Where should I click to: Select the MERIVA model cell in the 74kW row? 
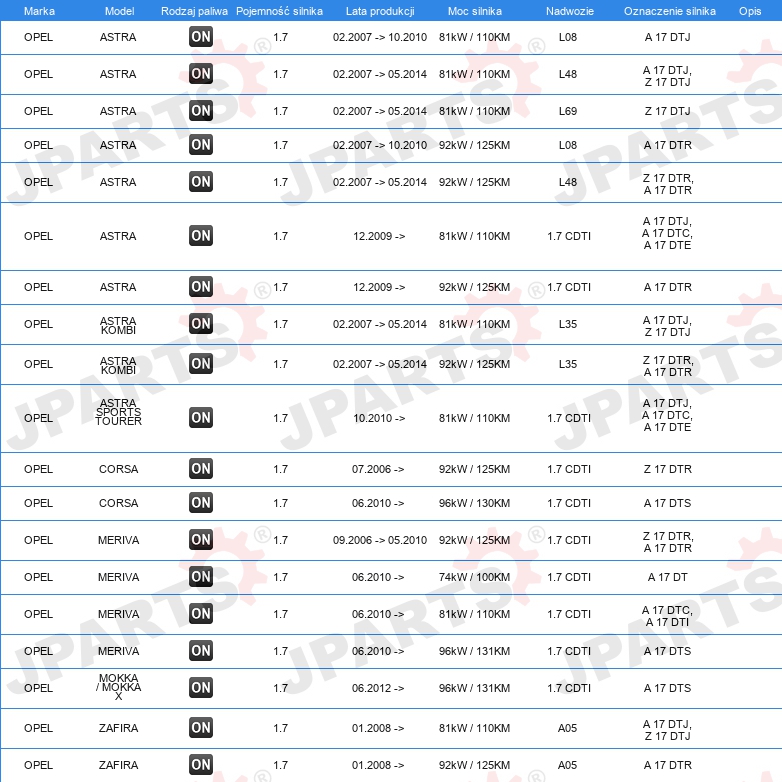click(118, 577)
